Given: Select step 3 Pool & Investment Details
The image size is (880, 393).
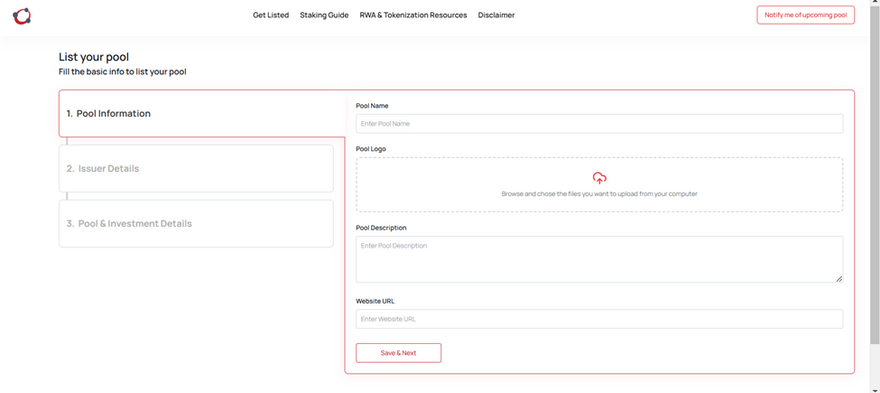Looking at the screenshot, I should click(196, 223).
